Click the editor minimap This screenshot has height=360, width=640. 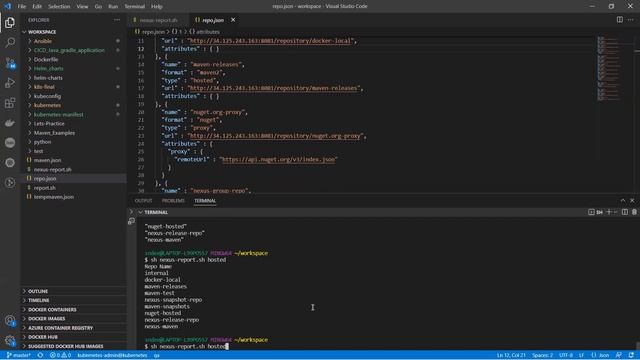[x=608, y=69]
